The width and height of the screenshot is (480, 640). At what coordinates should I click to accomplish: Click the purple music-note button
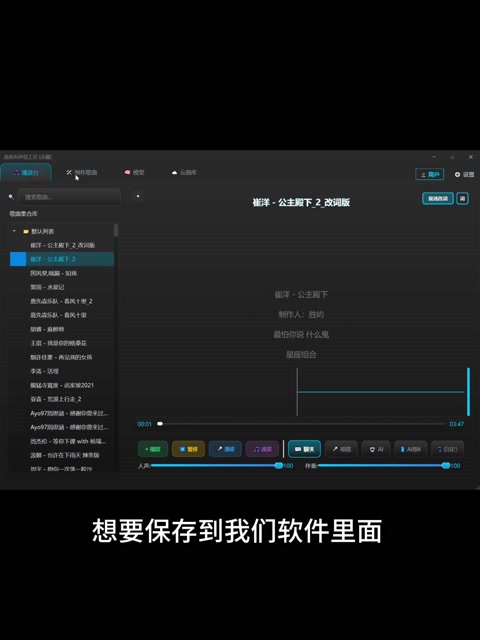point(262,449)
